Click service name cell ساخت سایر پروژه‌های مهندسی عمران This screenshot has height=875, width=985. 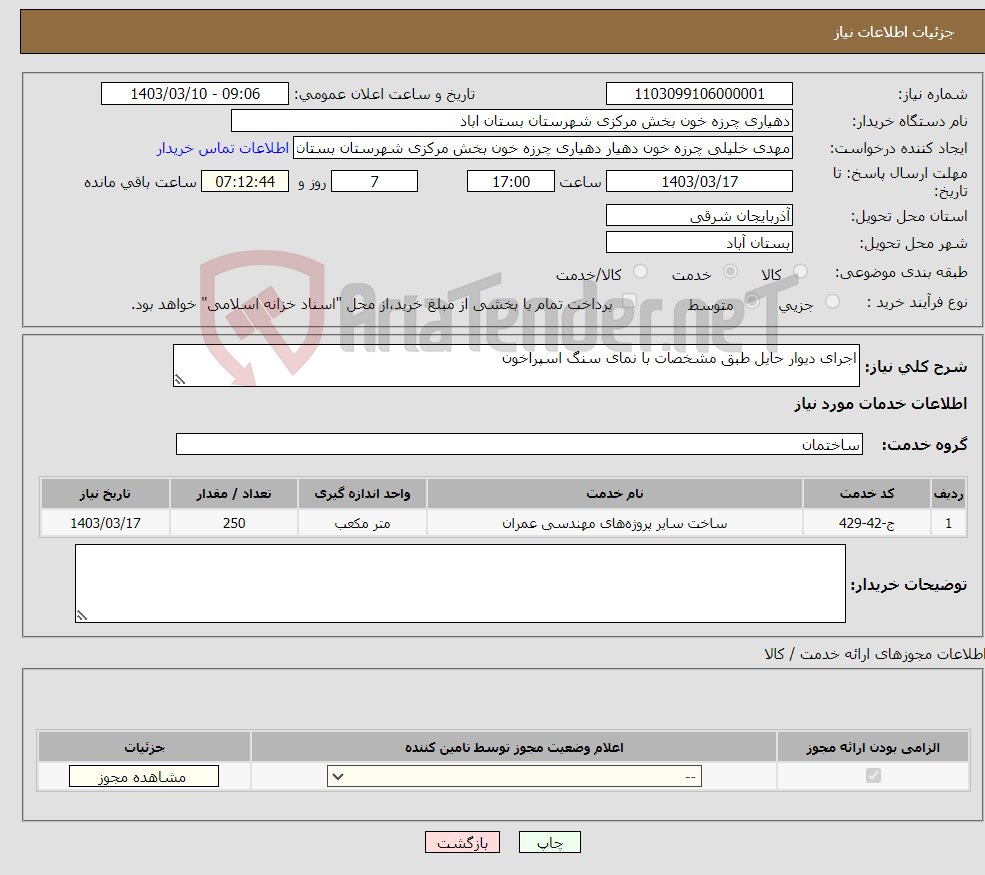[x=615, y=523]
